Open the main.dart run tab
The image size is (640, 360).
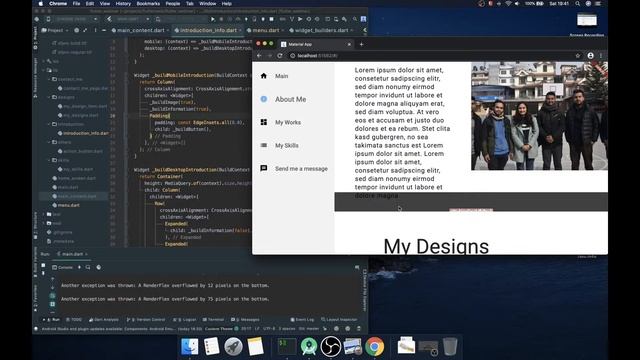pyautogui.click(x=72, y=254)
